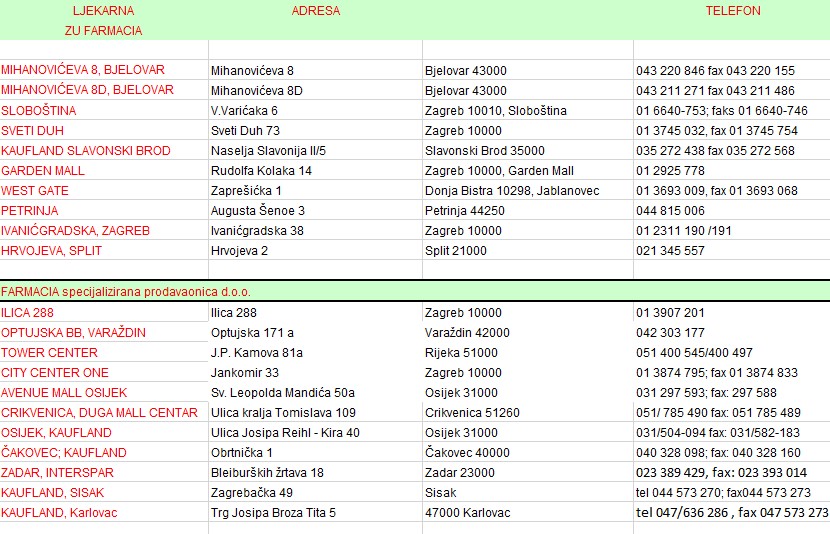Screen dimensions: 830x534
Task: Select the WEST GATE pharmacy entry
Action: click(35, 191)
